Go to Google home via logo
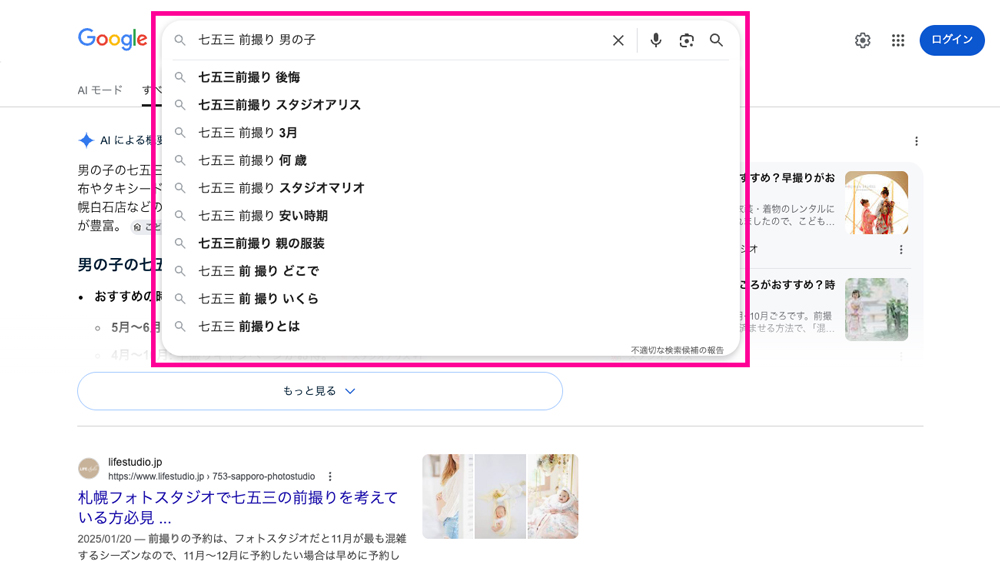The image size is (1000, 563). coord(112,39)
